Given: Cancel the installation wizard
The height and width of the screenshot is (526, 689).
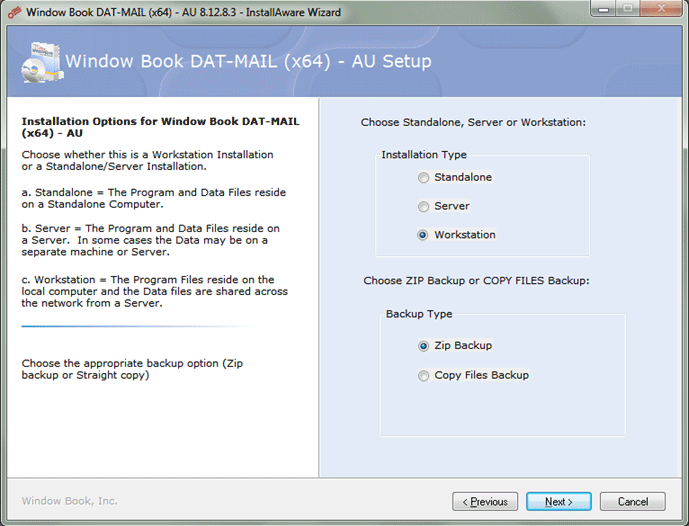Looking at the screenshot, I should [x=632, y=501].
